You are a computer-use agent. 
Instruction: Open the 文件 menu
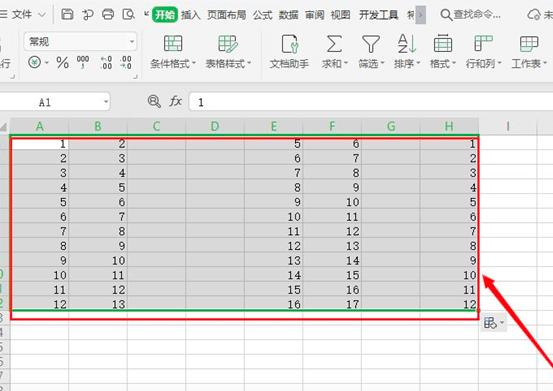click(x=22, y=14)
